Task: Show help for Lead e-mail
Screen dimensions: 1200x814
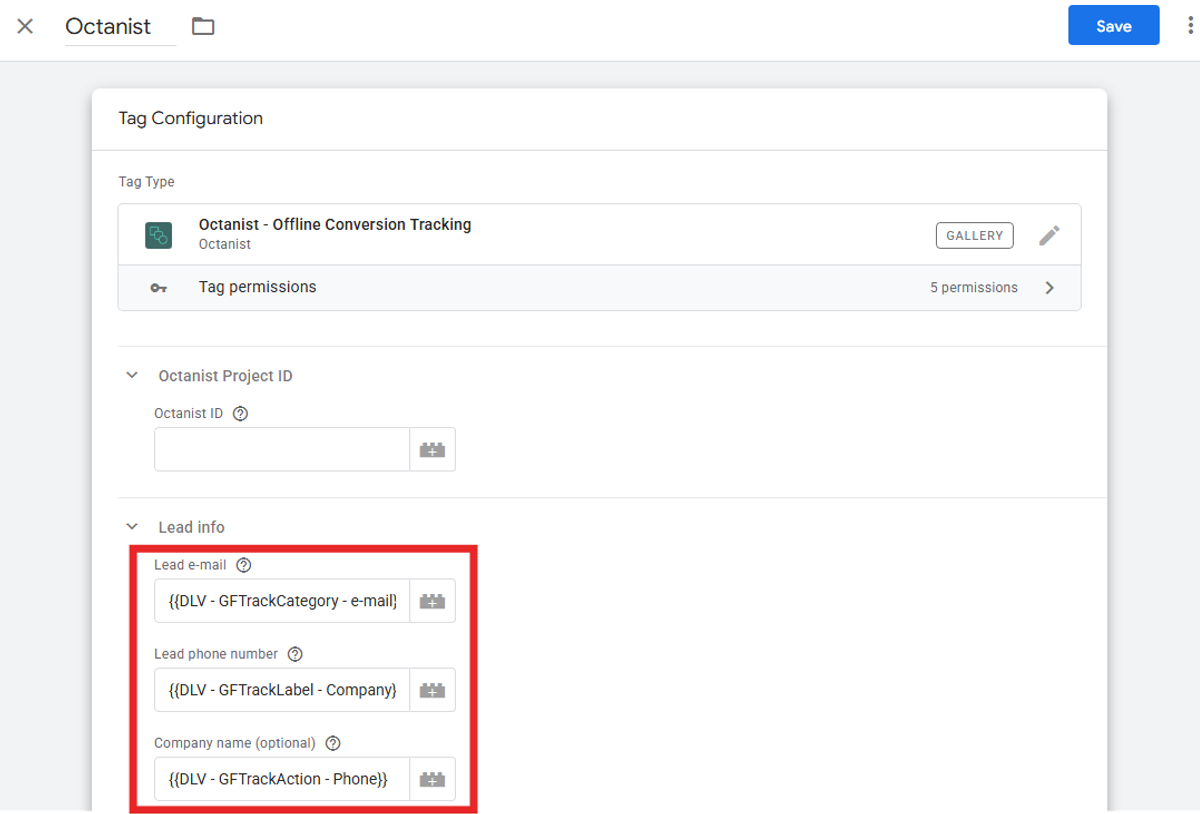Action: (243, 565)
